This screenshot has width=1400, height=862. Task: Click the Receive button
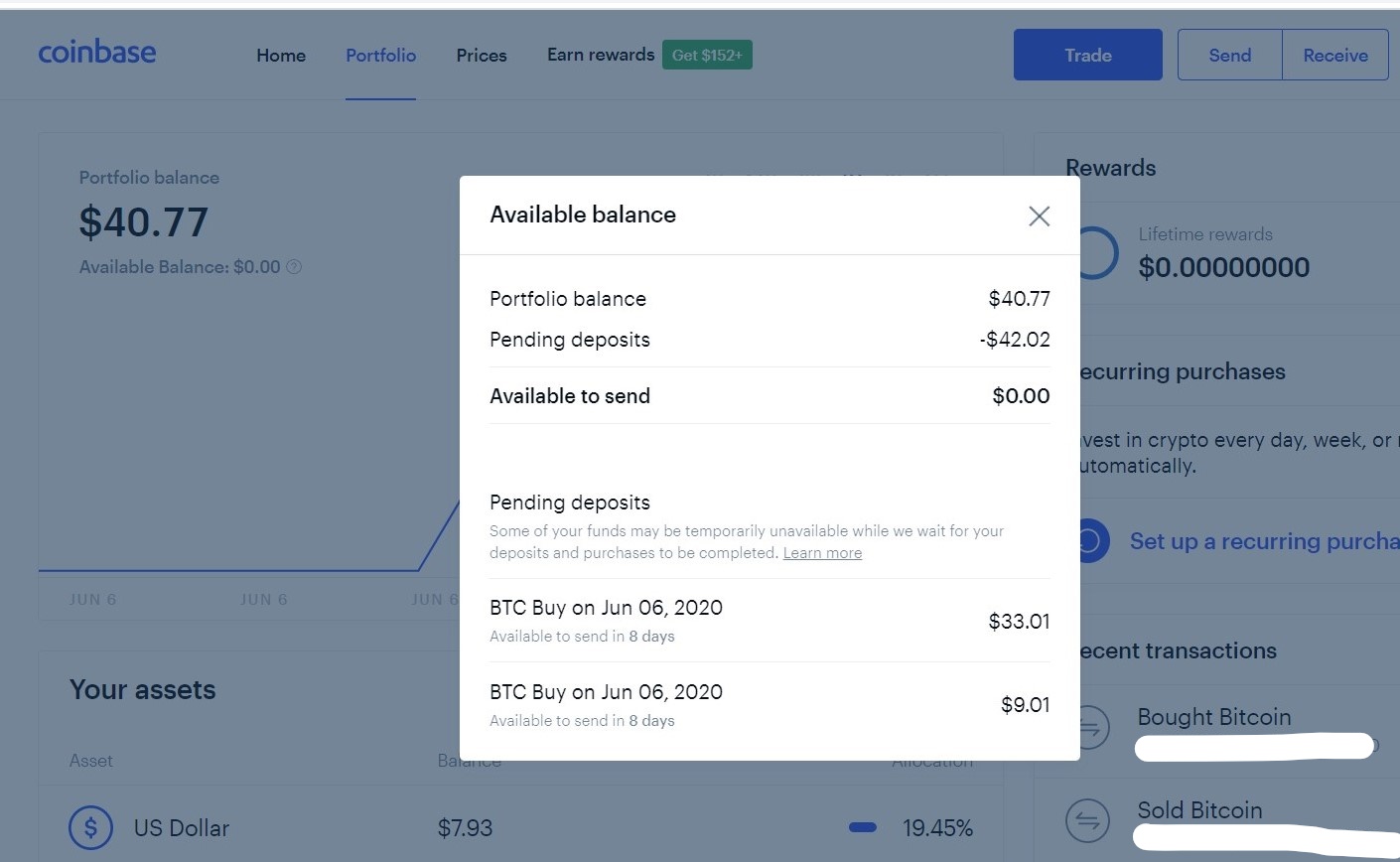[1335, 55]
